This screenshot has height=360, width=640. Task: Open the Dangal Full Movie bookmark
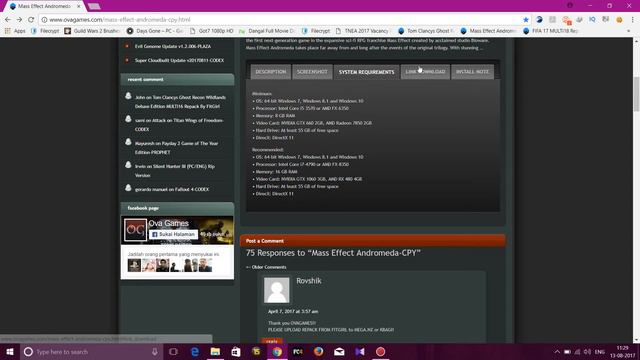point(267,31)
